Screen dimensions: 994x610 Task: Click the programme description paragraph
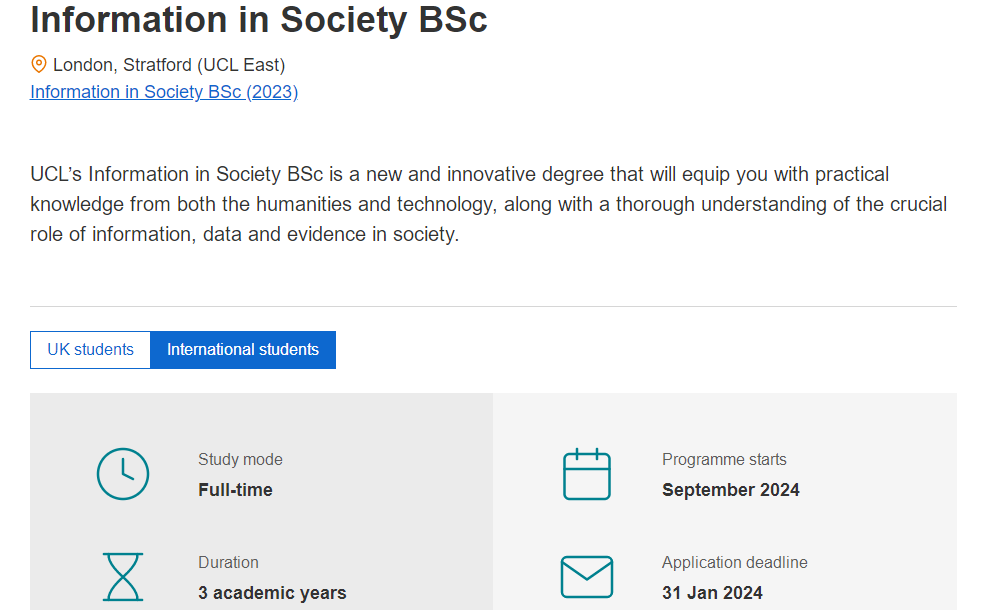pos(489,204)
